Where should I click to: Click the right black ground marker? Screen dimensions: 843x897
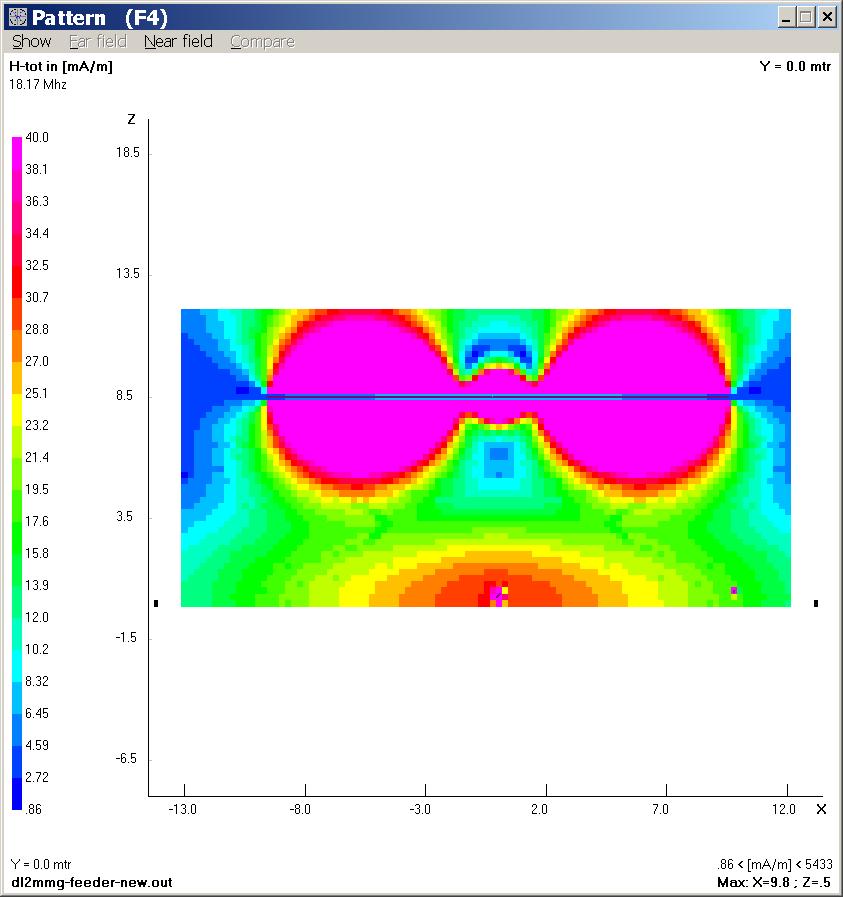(x=816, y=603)
